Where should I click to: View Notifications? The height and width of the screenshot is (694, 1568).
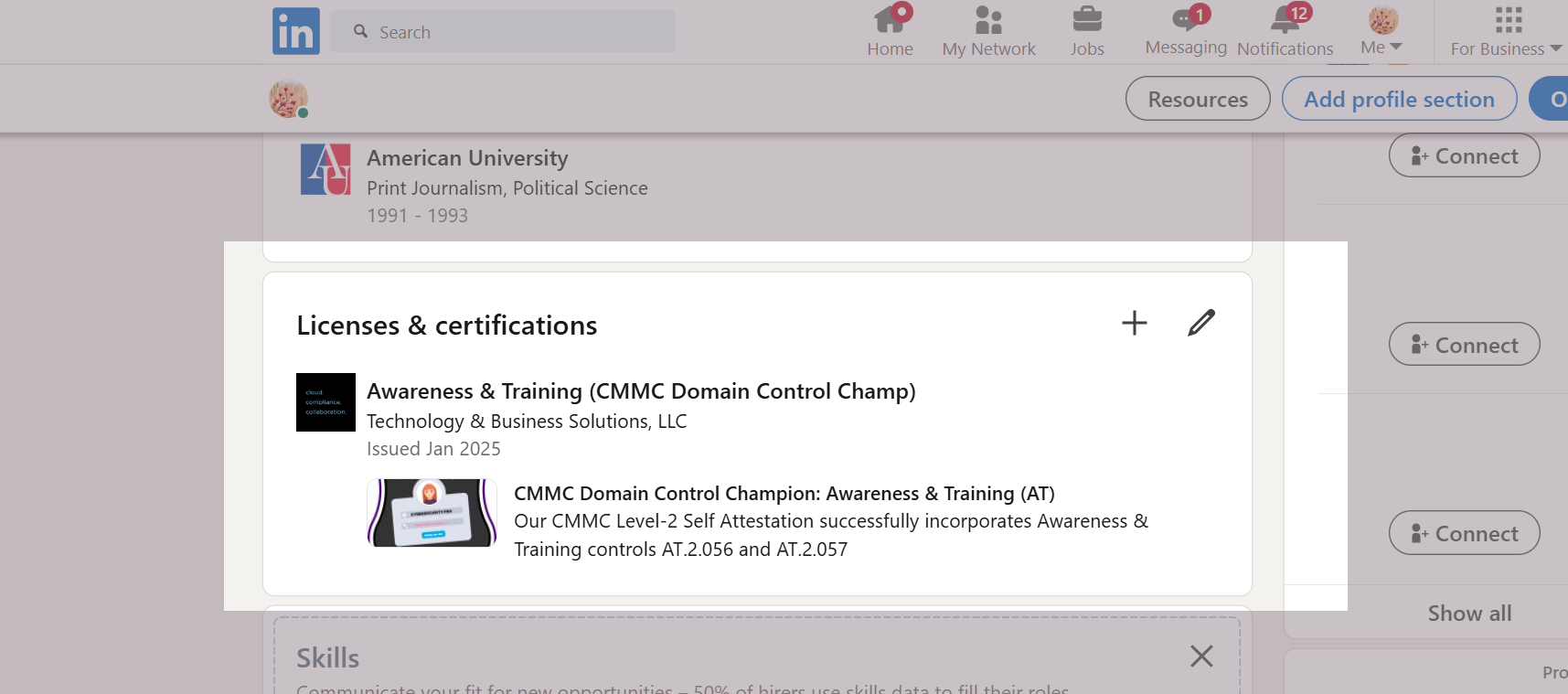click(1285, 31)
